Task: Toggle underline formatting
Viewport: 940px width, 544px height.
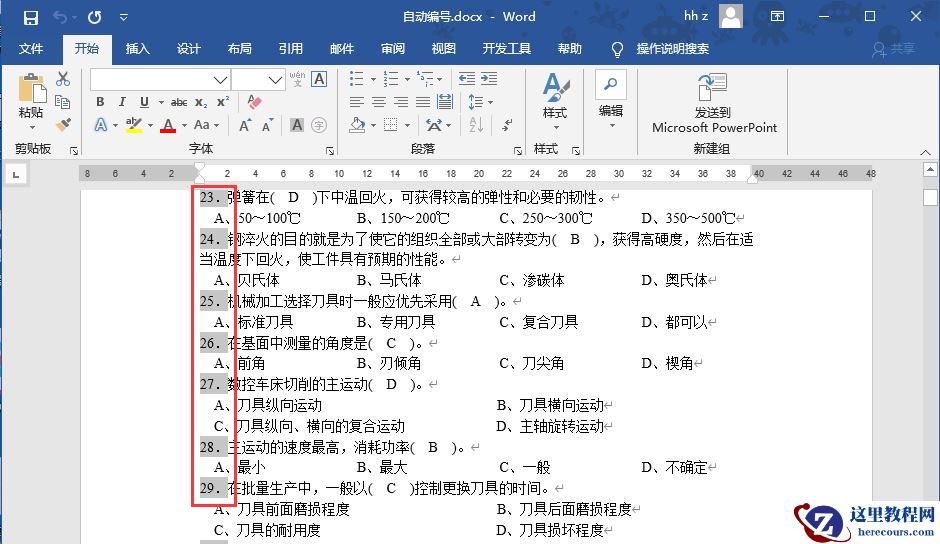Action: click(144, 102)
